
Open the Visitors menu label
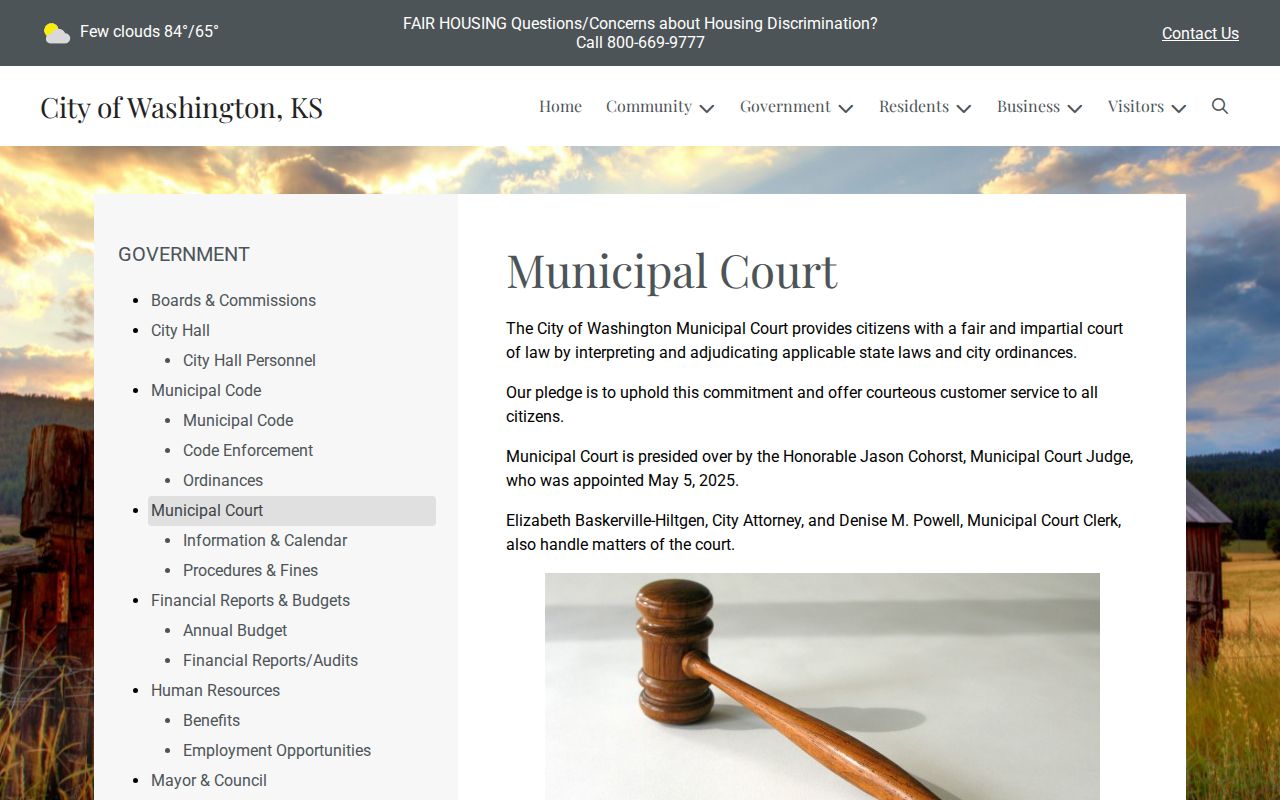point(1136,106)
